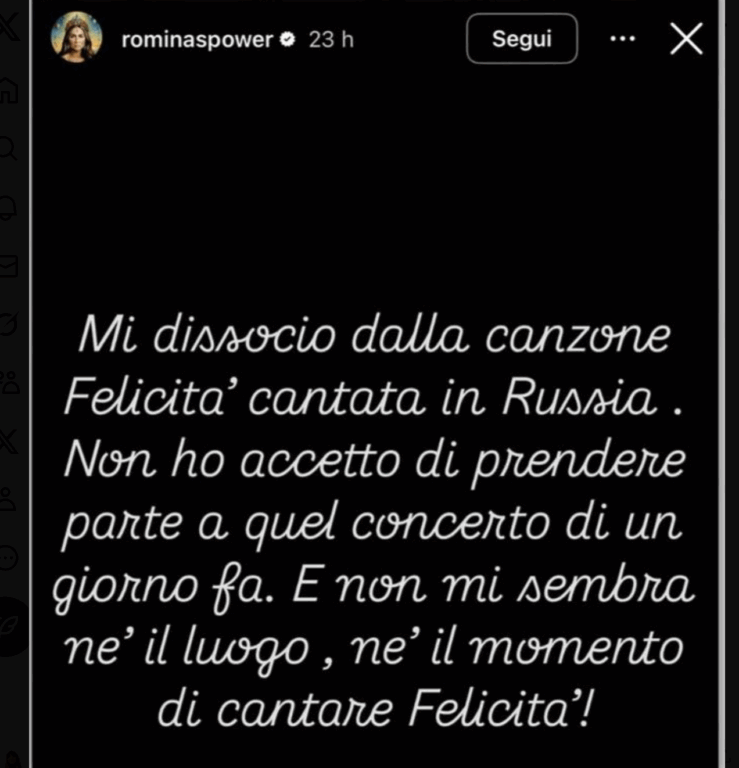
Task: Open Explore with the magnifier icon
Action: [x=8, y=148]
